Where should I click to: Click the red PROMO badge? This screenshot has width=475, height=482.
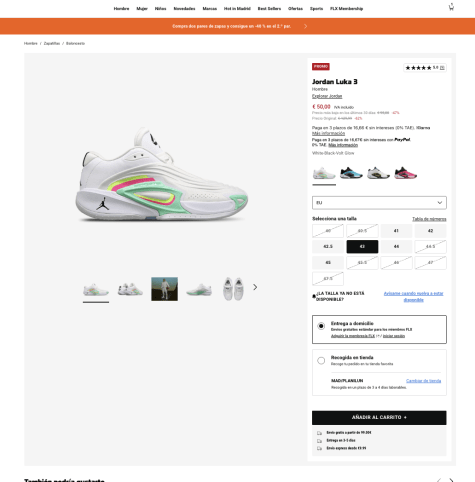point(321,67)
